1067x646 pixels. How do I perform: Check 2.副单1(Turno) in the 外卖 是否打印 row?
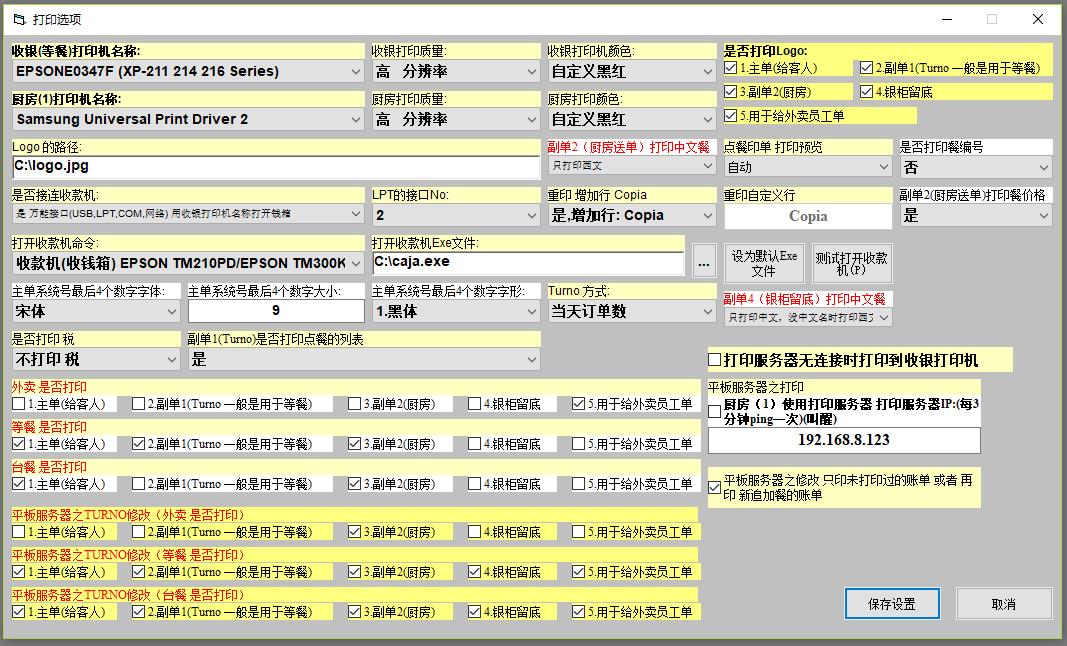139,404
